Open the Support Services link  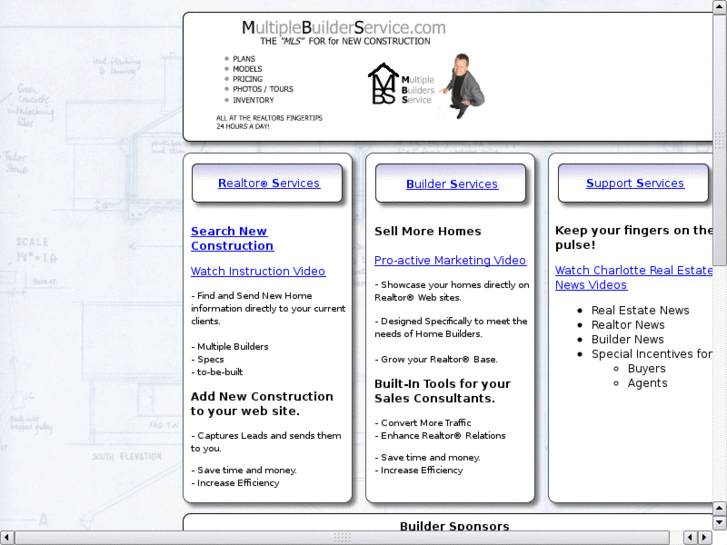pyautogui.click(x=635, y=183)
